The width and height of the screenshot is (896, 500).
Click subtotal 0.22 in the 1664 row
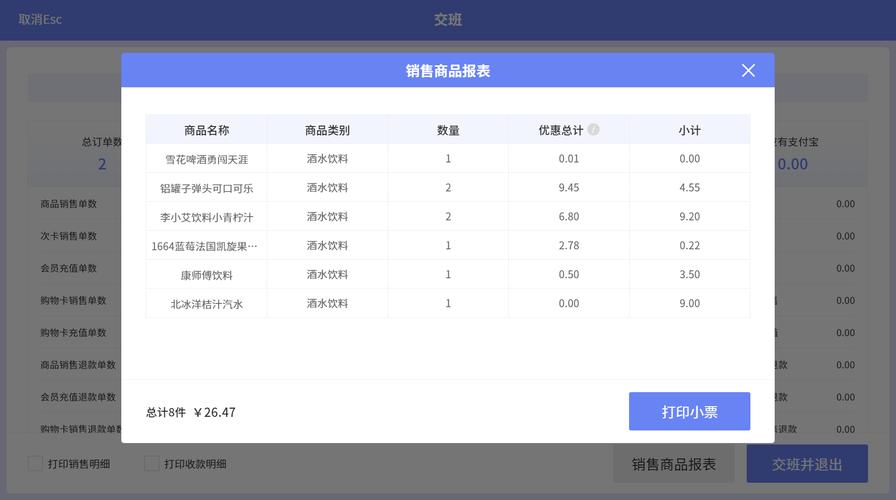coord(690,246)
